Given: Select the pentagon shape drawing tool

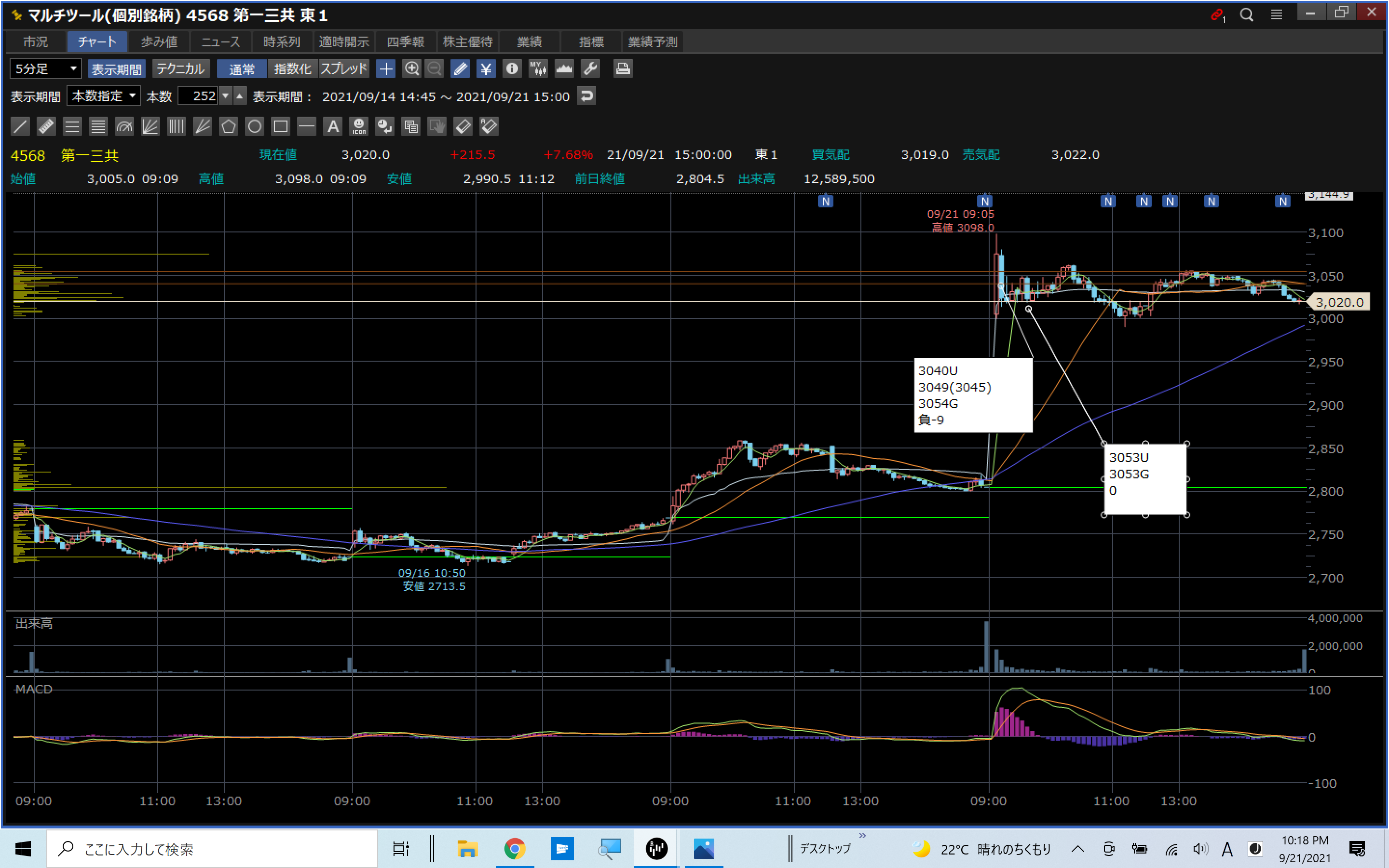Looking at the screenshot, I should (229, 126).
